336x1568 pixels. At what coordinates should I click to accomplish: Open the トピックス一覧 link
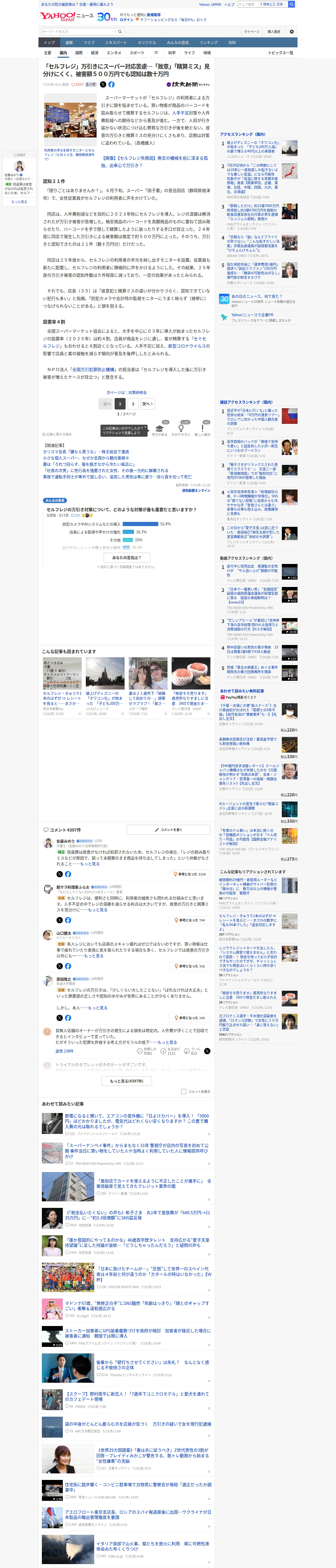coord(281,53)
